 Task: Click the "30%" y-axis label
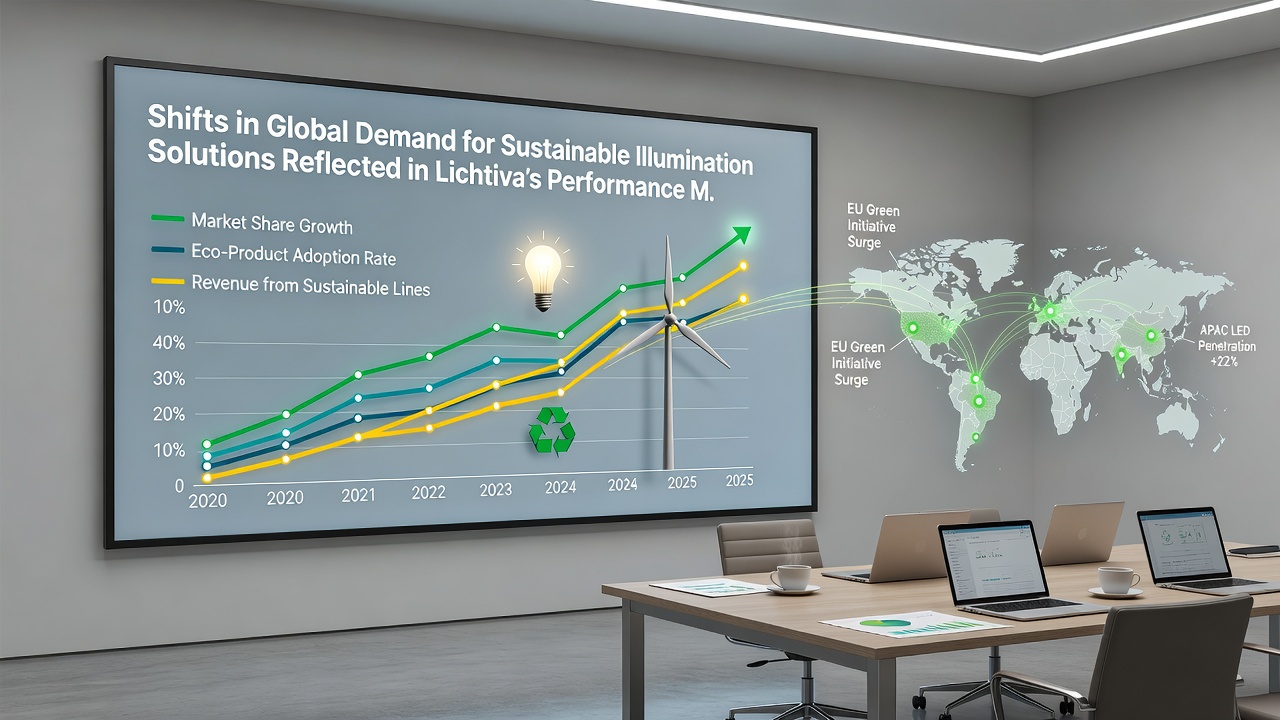tap(168, 379)
